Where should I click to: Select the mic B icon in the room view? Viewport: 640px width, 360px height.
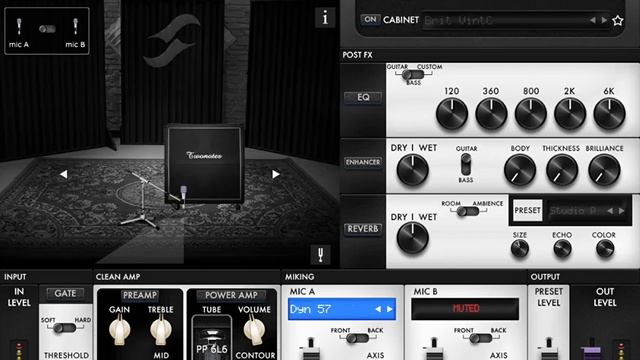coord(75,27)
